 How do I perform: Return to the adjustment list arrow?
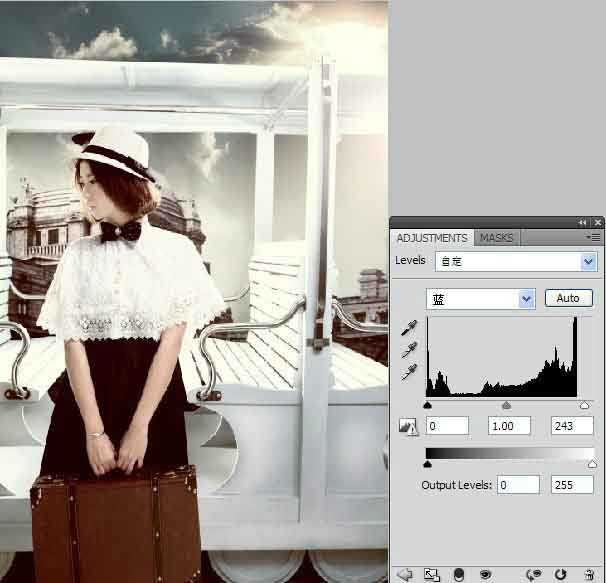[x=405, y=574]
